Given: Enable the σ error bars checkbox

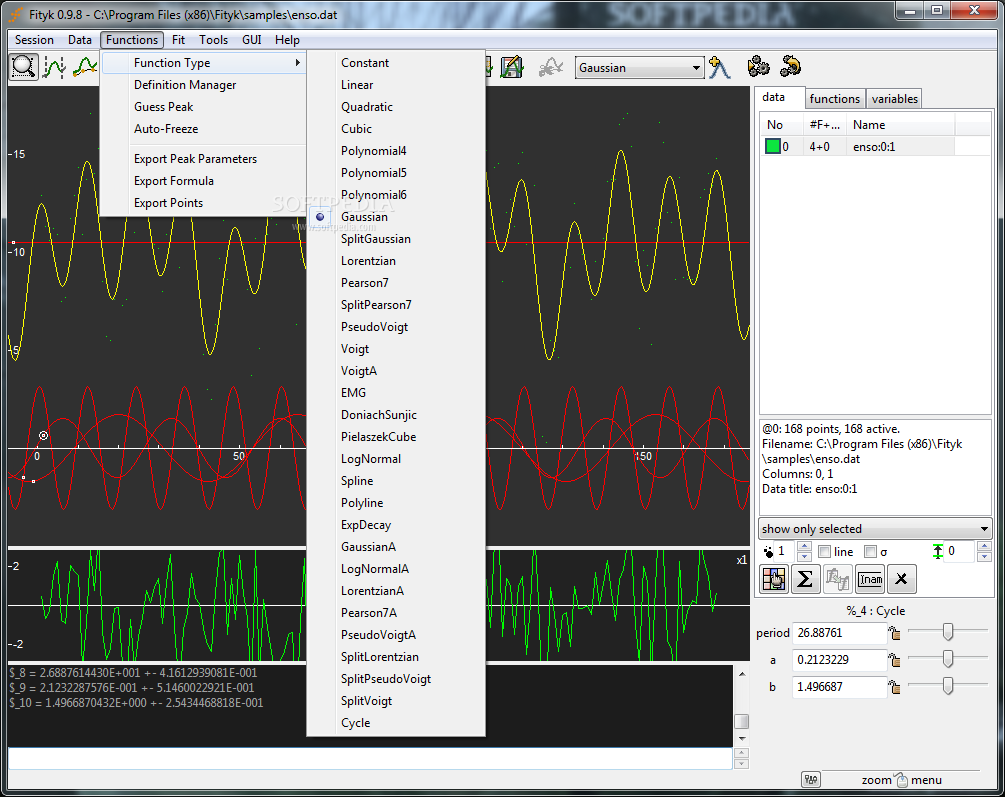Looking at the screenshot, I should [x=870, y=551].
